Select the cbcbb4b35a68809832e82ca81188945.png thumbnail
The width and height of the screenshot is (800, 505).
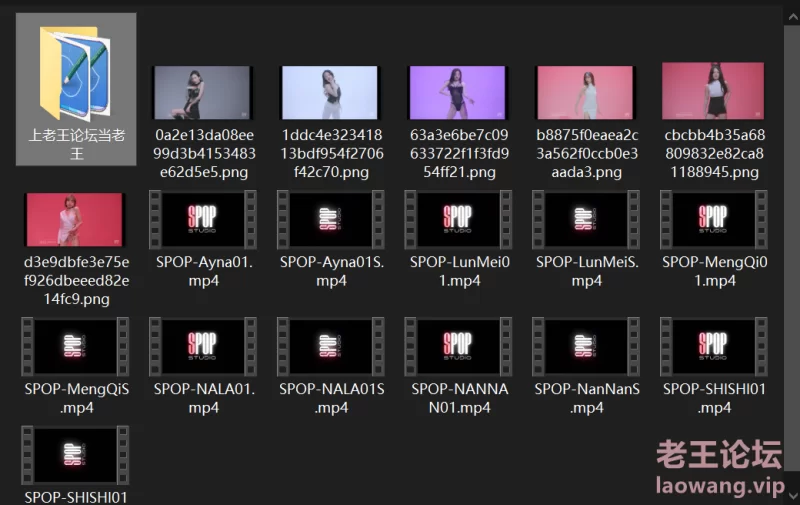click(713, 91)
